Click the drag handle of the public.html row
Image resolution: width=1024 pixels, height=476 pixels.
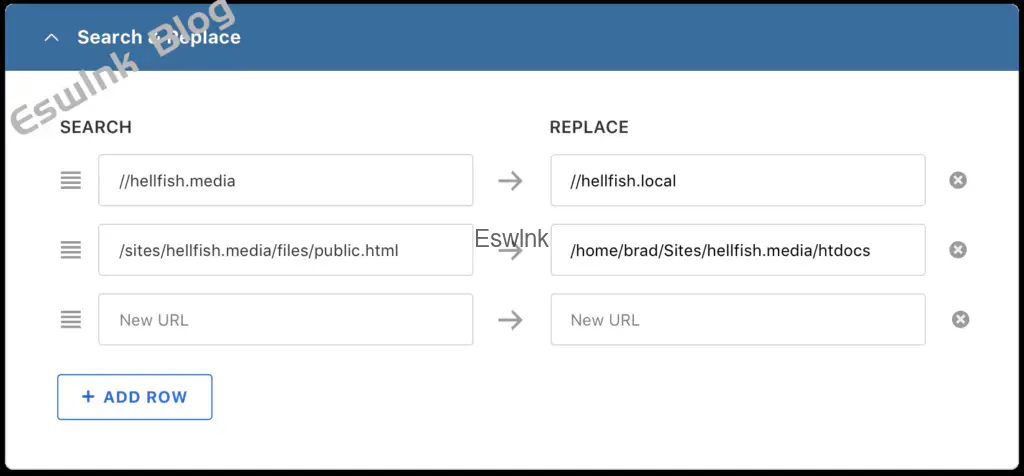tap(70, 250)
